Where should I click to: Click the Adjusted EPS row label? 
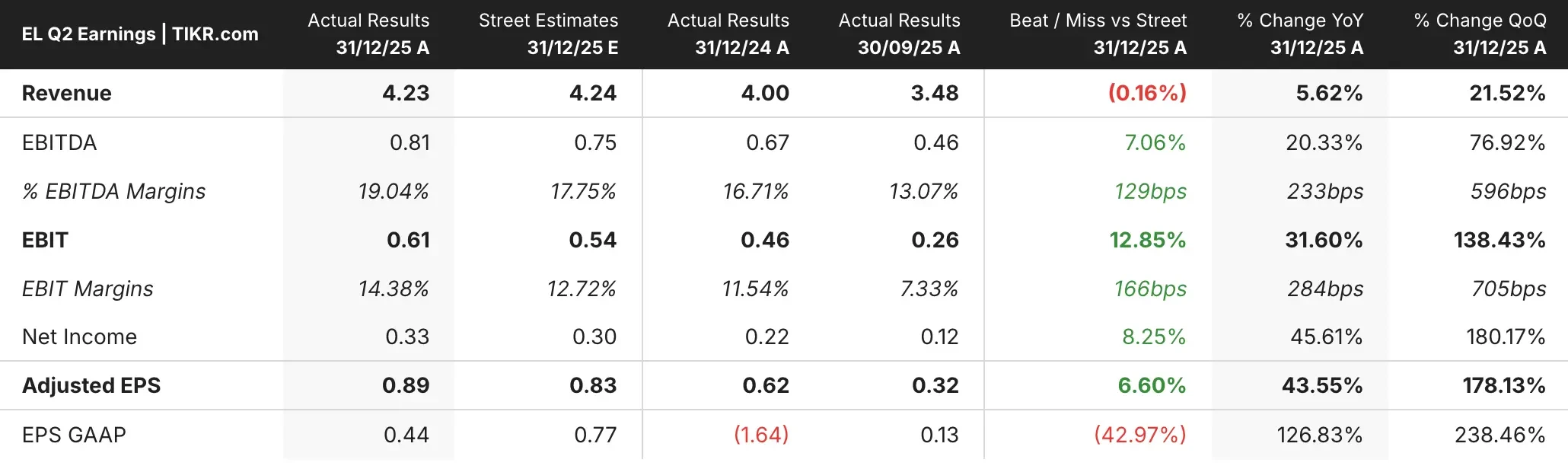pyautogui.click(x=91, y=385)
